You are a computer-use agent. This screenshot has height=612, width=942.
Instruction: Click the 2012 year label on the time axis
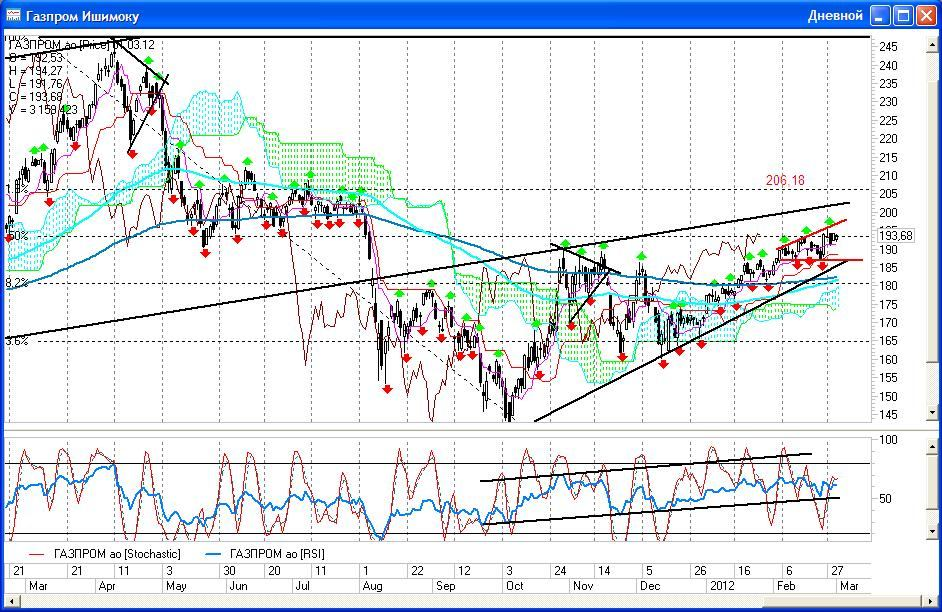[x=722, y=586]
